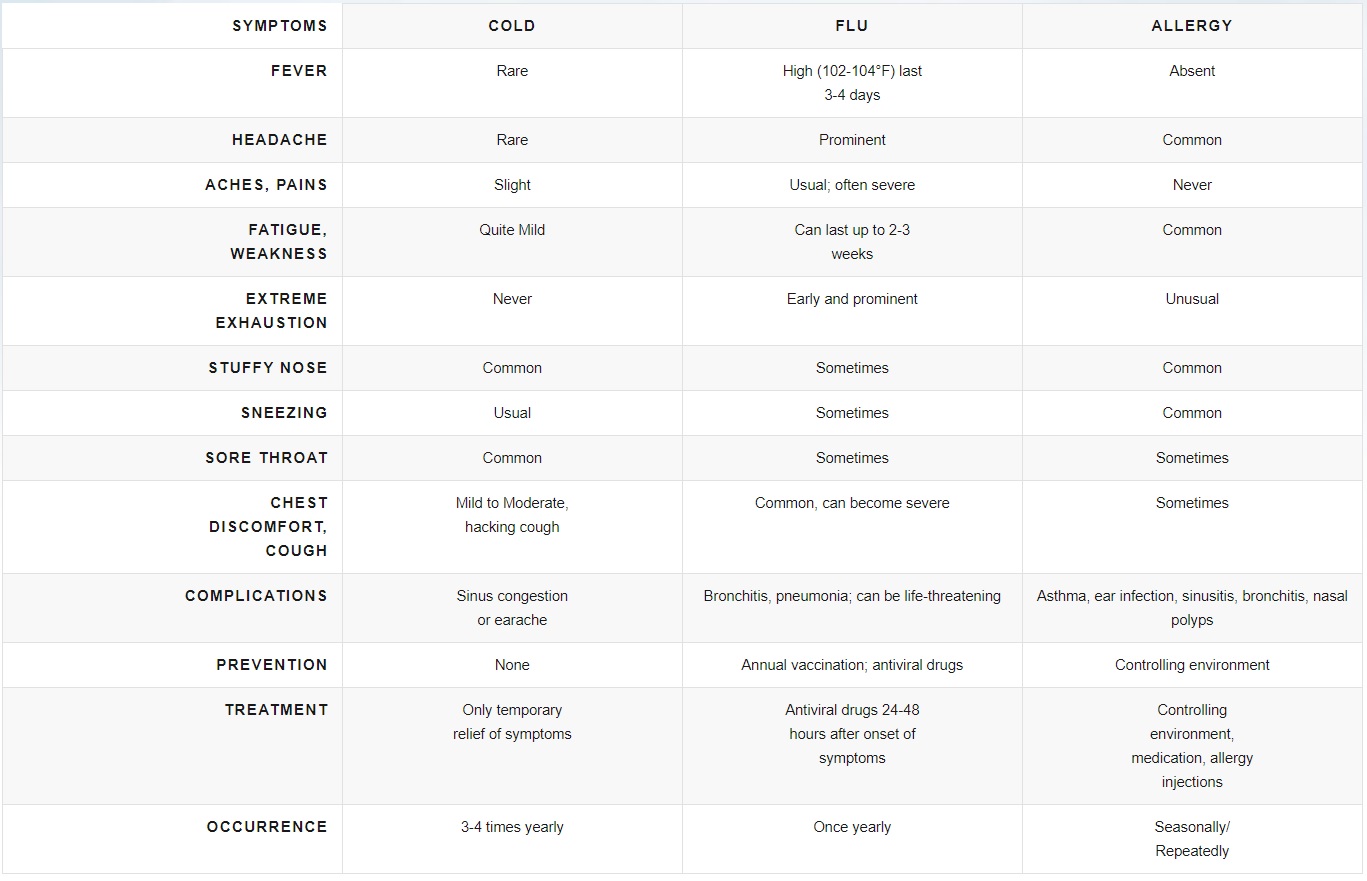Select the "Bronchitis, pneumonia; can be life-threatening" text
Screen dimensions: 1367x881
852,596
